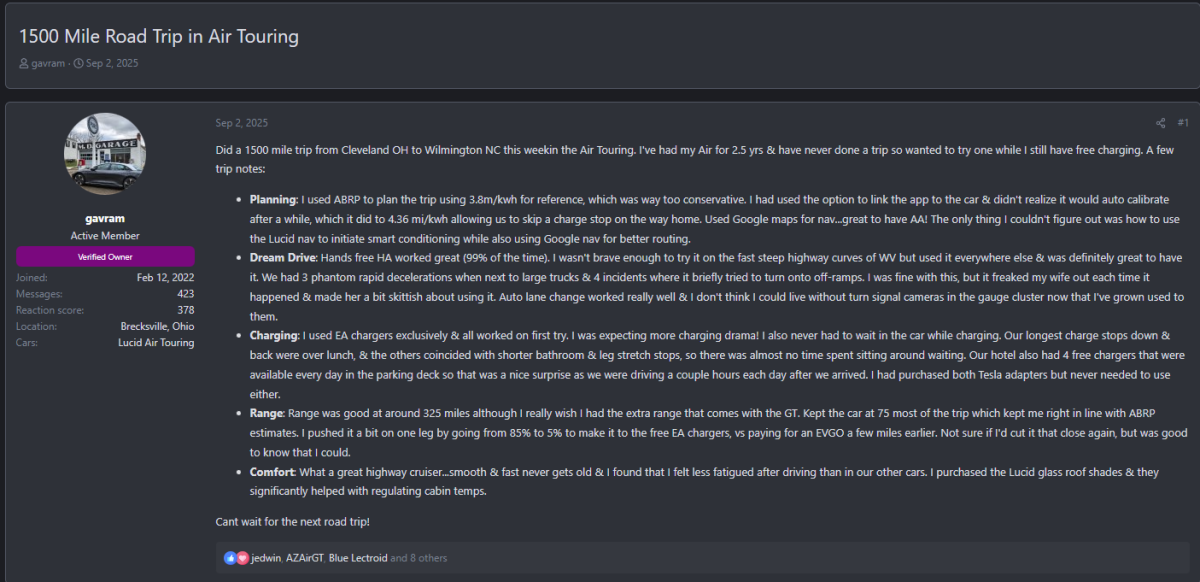Show the 8 other reactors list

point(418,558)
